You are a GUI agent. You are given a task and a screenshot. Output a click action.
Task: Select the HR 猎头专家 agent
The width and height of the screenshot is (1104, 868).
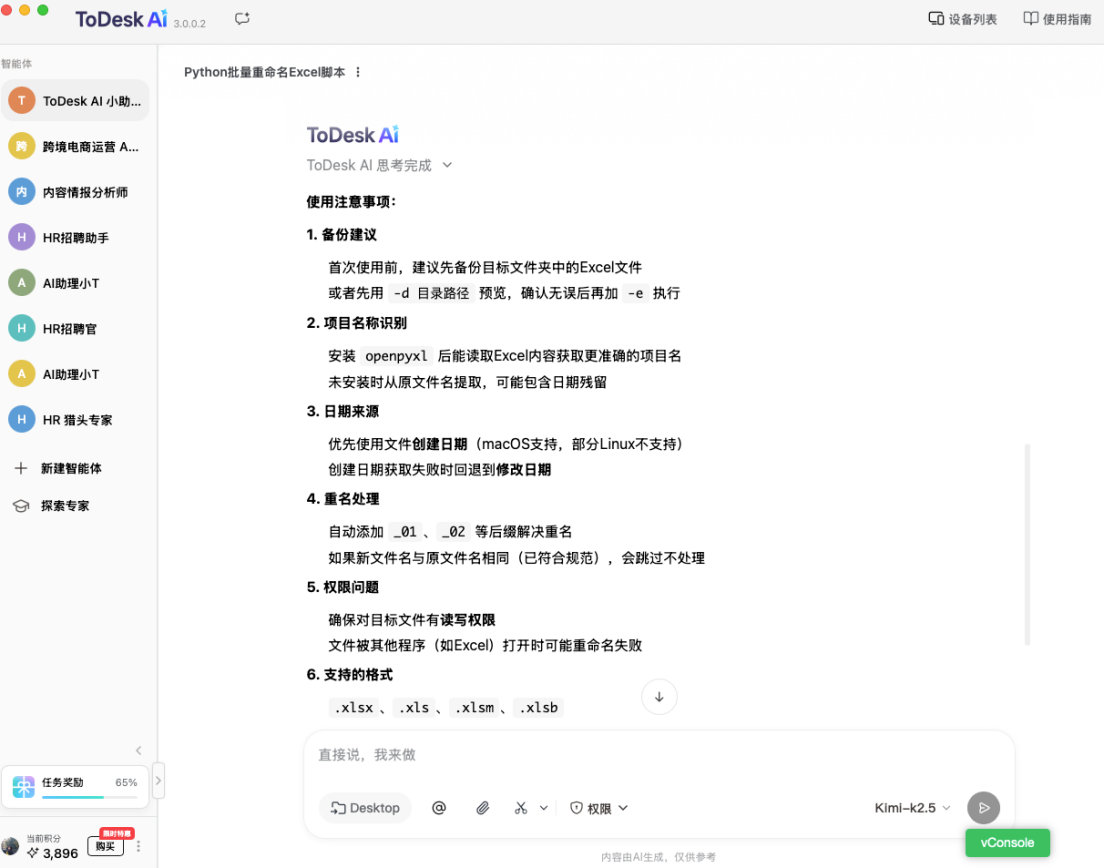coord(75,420)
